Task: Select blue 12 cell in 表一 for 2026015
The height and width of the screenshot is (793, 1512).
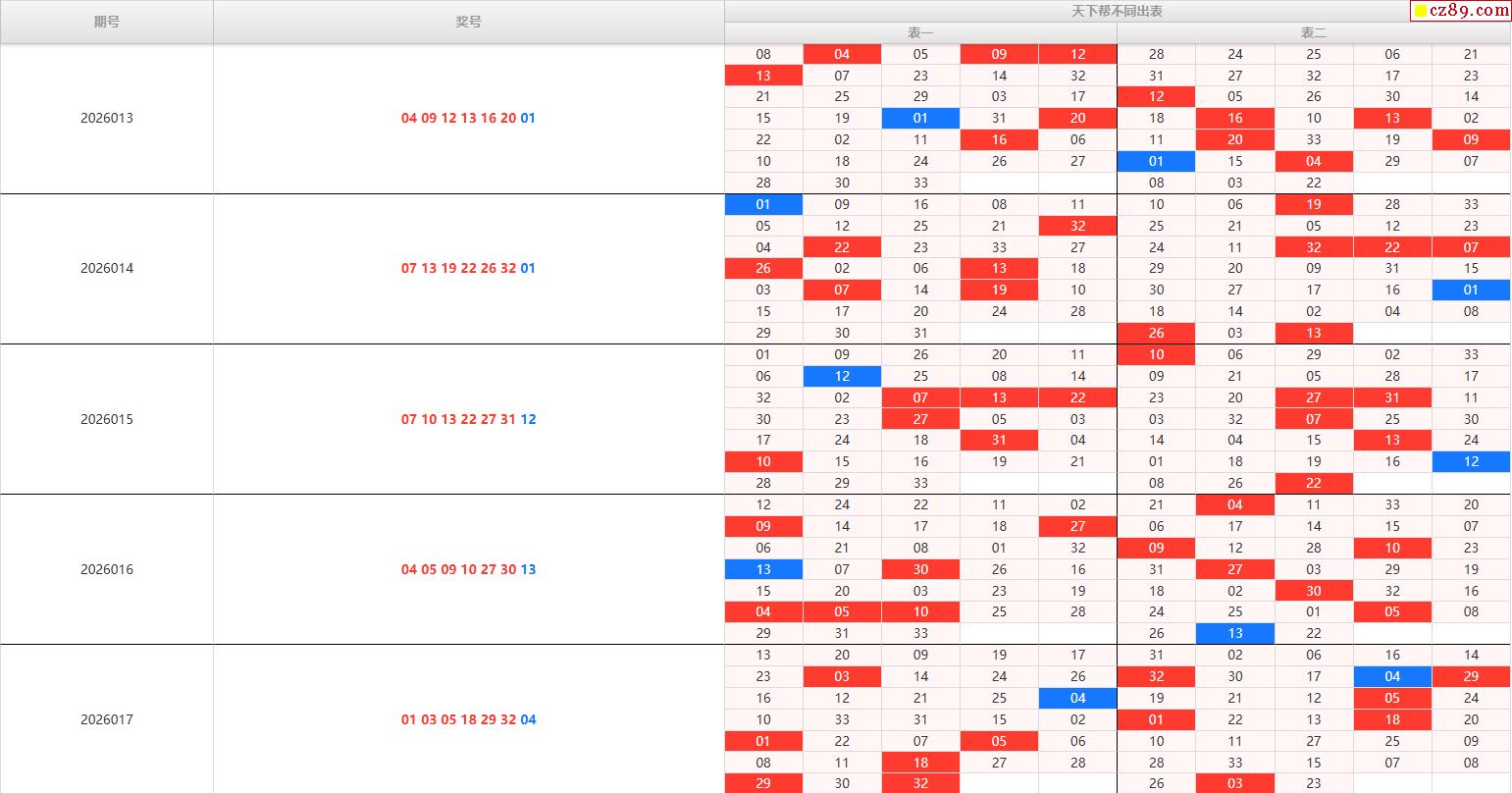Action: pyautogui.click(x=842, y=376)
